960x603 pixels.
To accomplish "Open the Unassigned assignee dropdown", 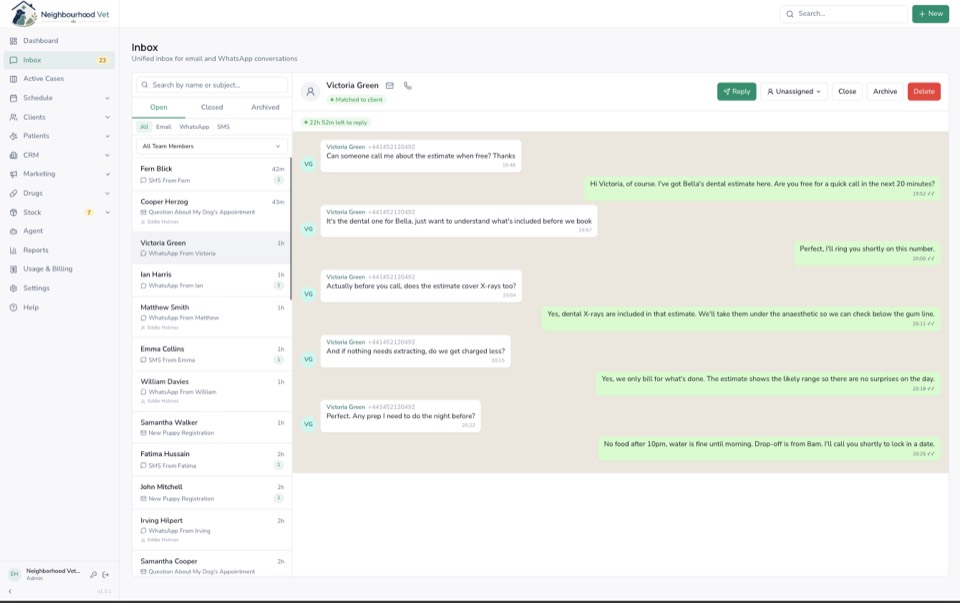I will tap(794, 92).
